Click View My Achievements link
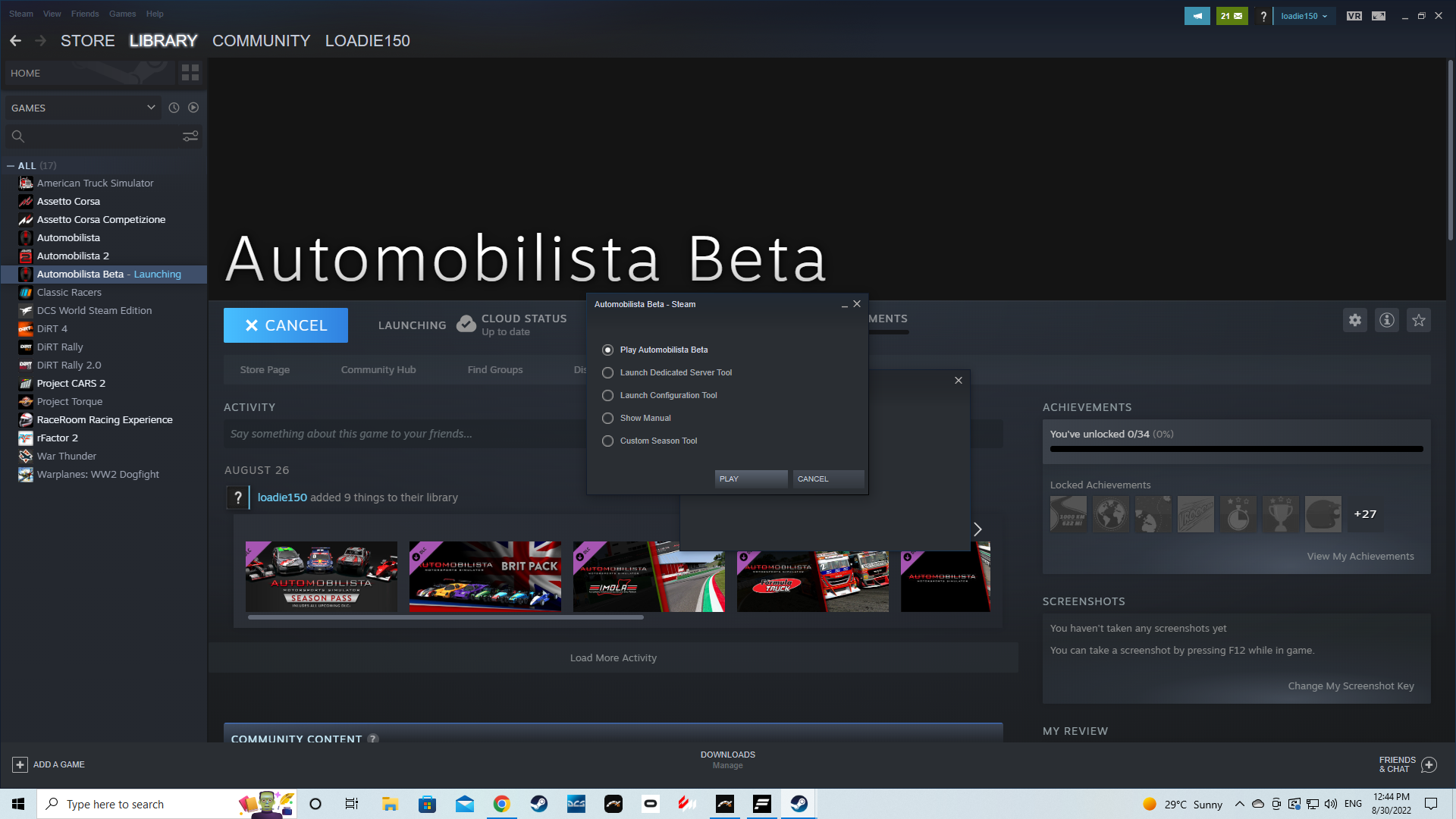The image size is (1456, 819). click(x=1360, y=557)
